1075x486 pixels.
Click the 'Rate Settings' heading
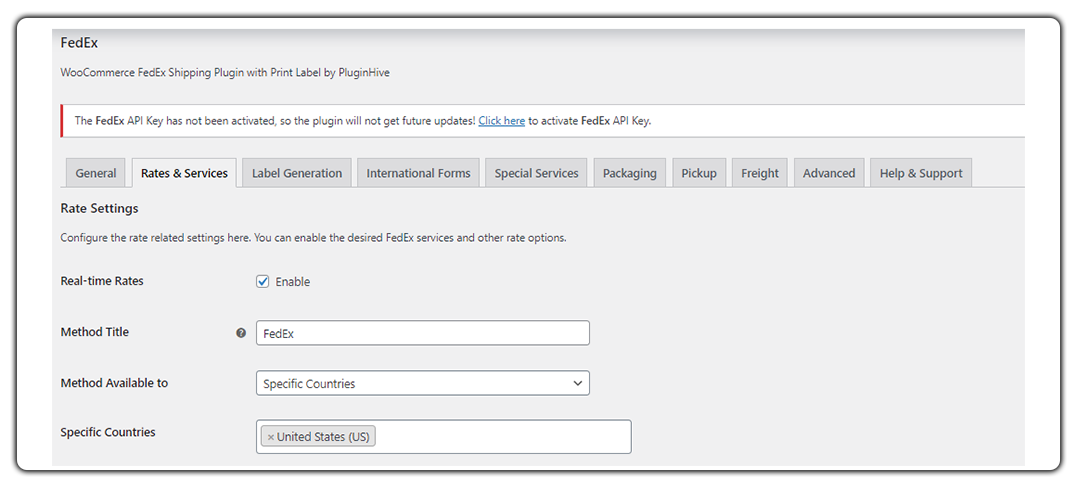tap(99, 208)
